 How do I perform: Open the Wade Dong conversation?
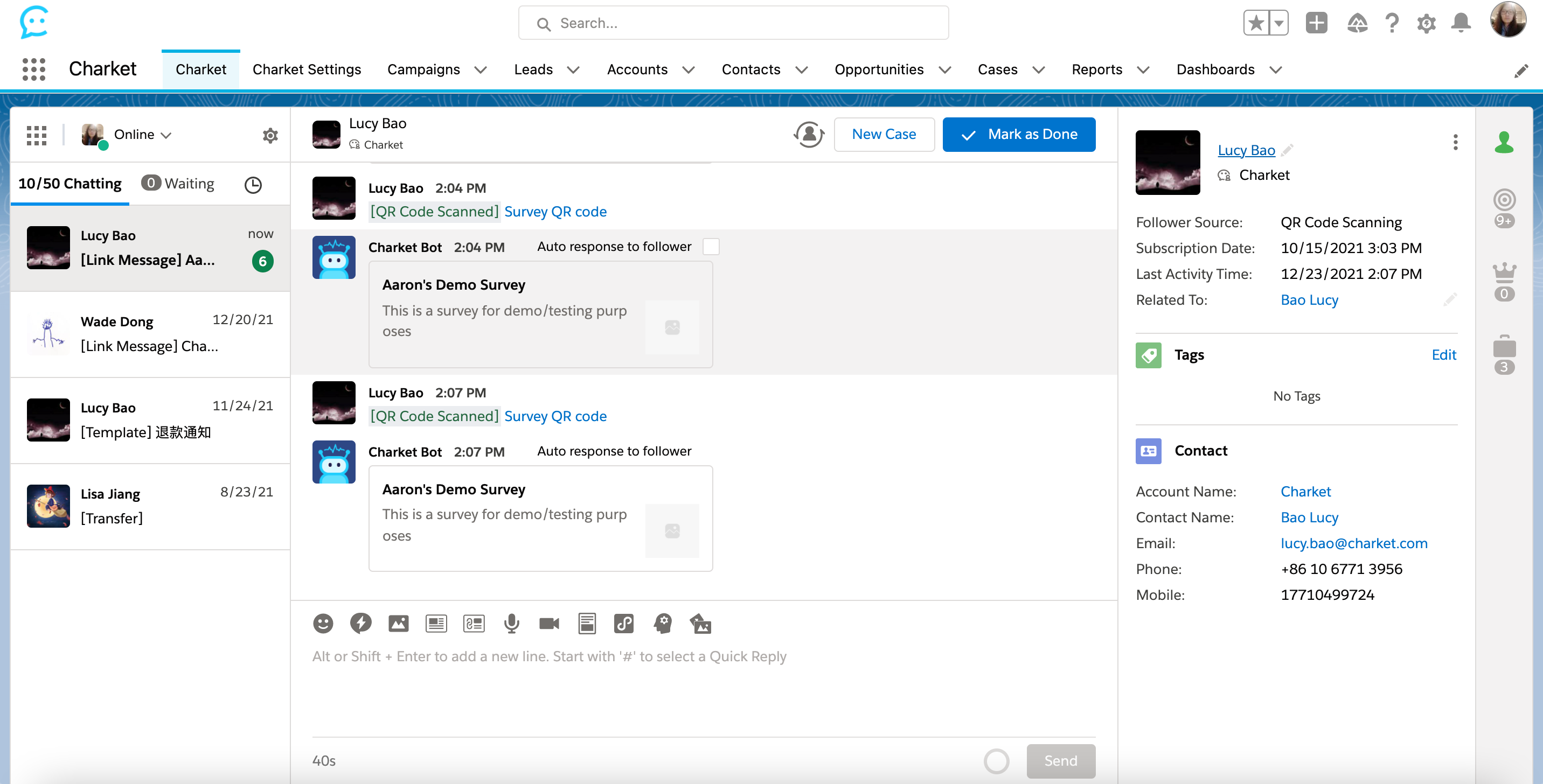click(x=150, y=334)
